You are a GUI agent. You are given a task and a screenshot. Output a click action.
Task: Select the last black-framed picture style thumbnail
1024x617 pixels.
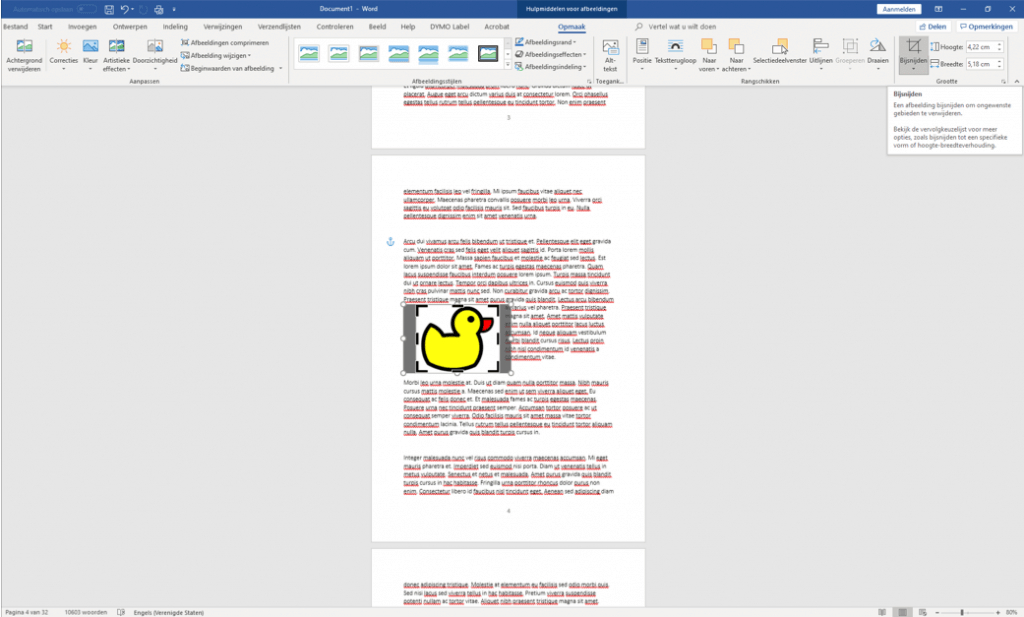pos(488,54)
